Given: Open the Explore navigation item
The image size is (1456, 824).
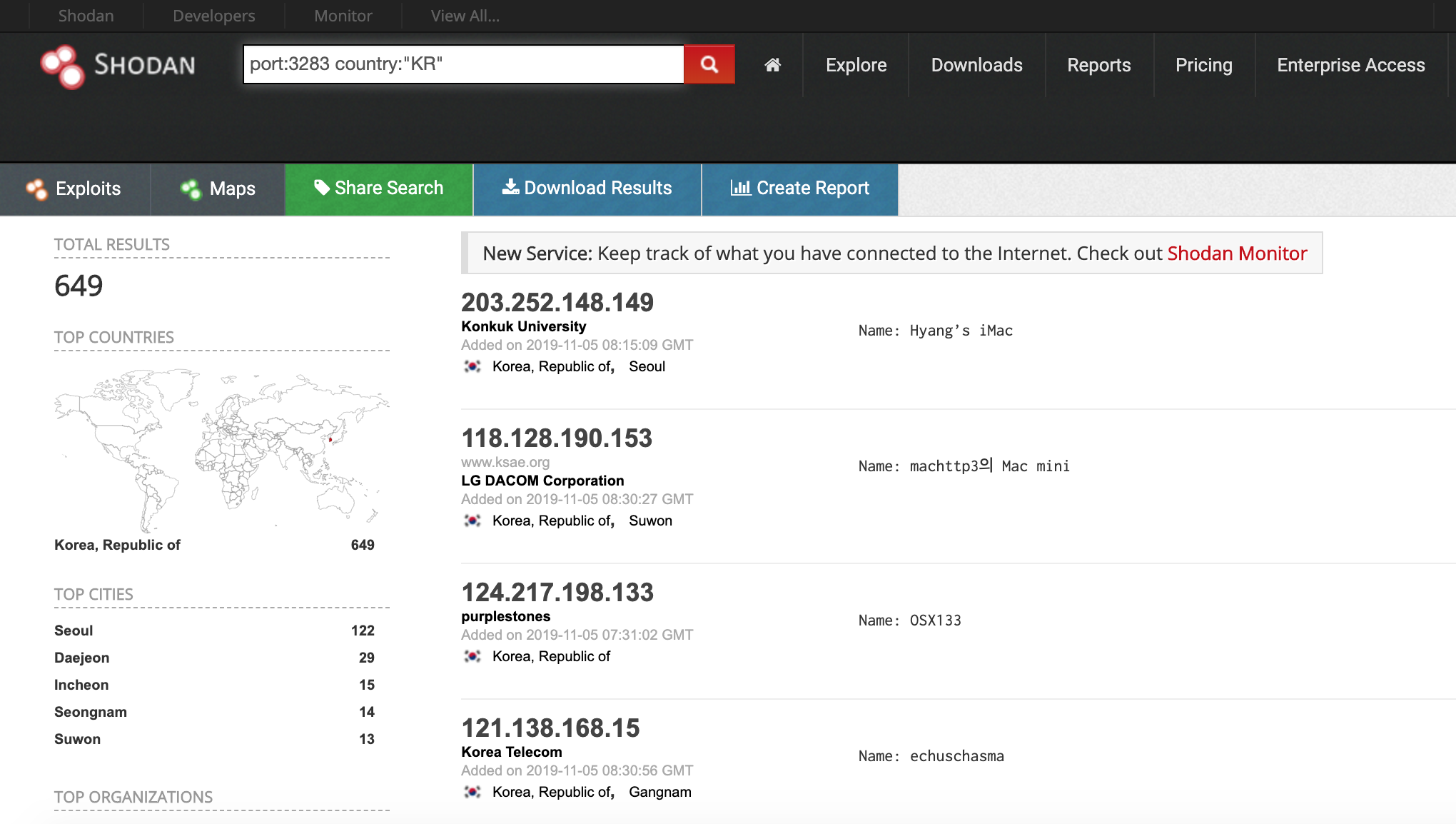Looking at the screenshot, I should [x=856, y=65].
